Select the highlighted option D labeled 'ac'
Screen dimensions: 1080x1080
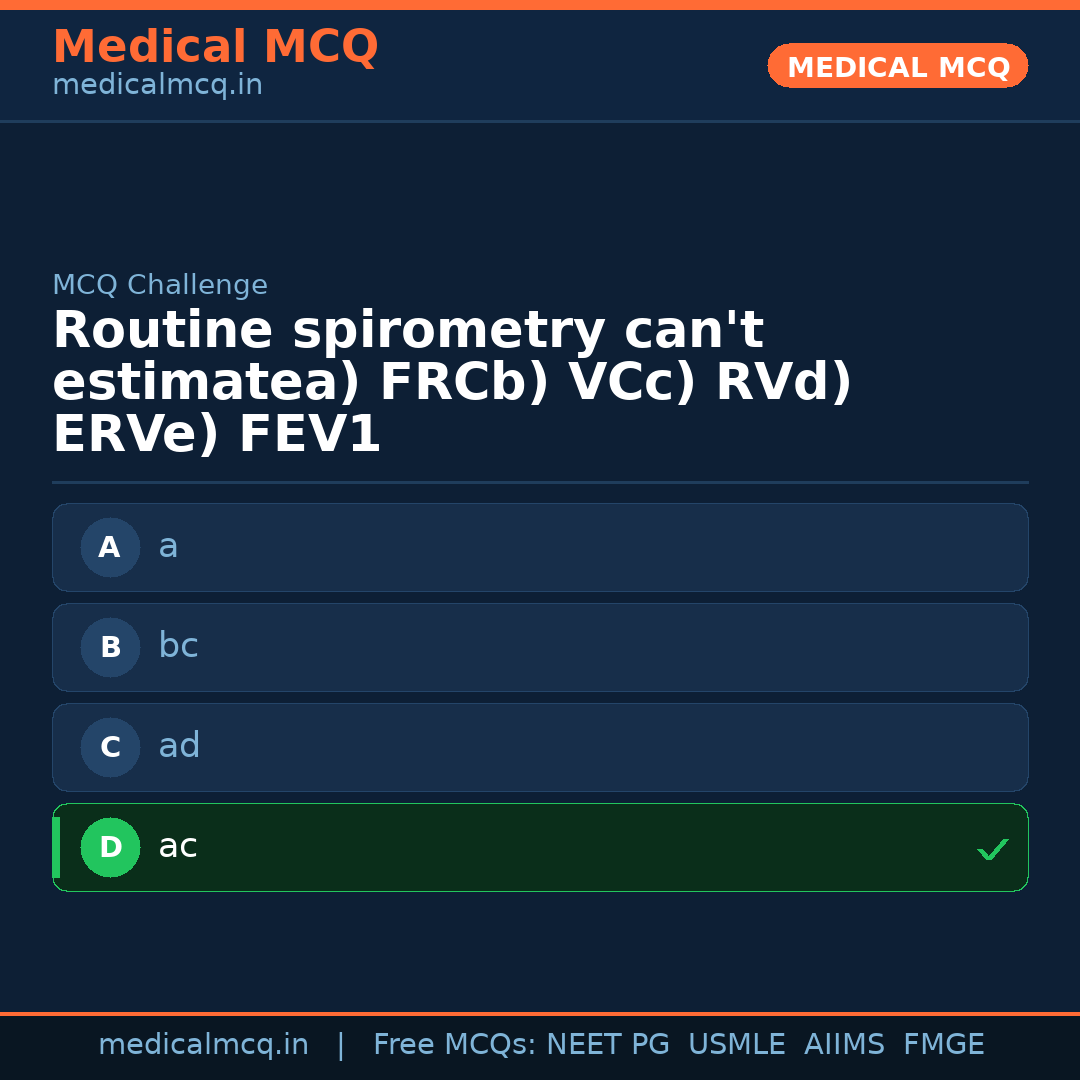(540, 847)
